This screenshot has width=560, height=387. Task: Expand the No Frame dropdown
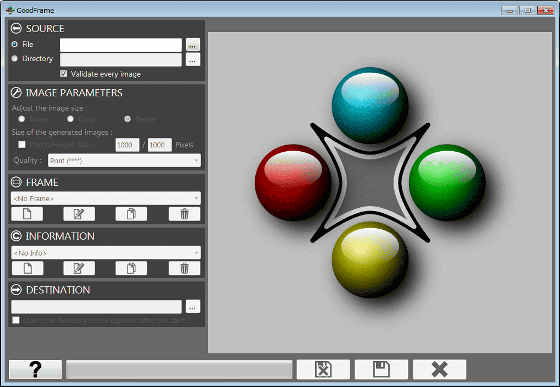(x=106, y=198)
